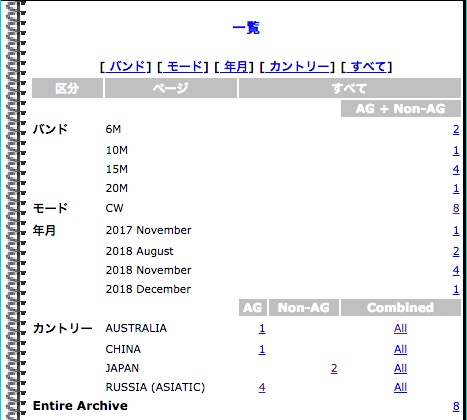The image size is (467, 420).
Task: Select the CHINA country label
Action: pyautogui.click(x=123, y=349)
